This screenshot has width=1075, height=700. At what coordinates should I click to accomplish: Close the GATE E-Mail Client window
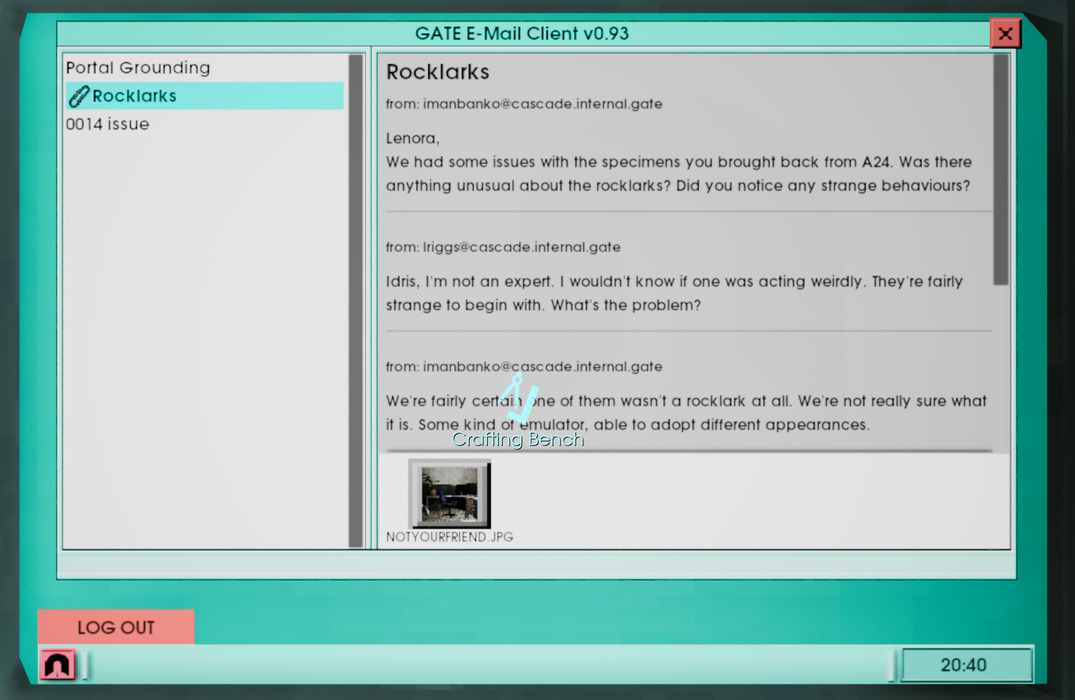(x=1004, y=33)
